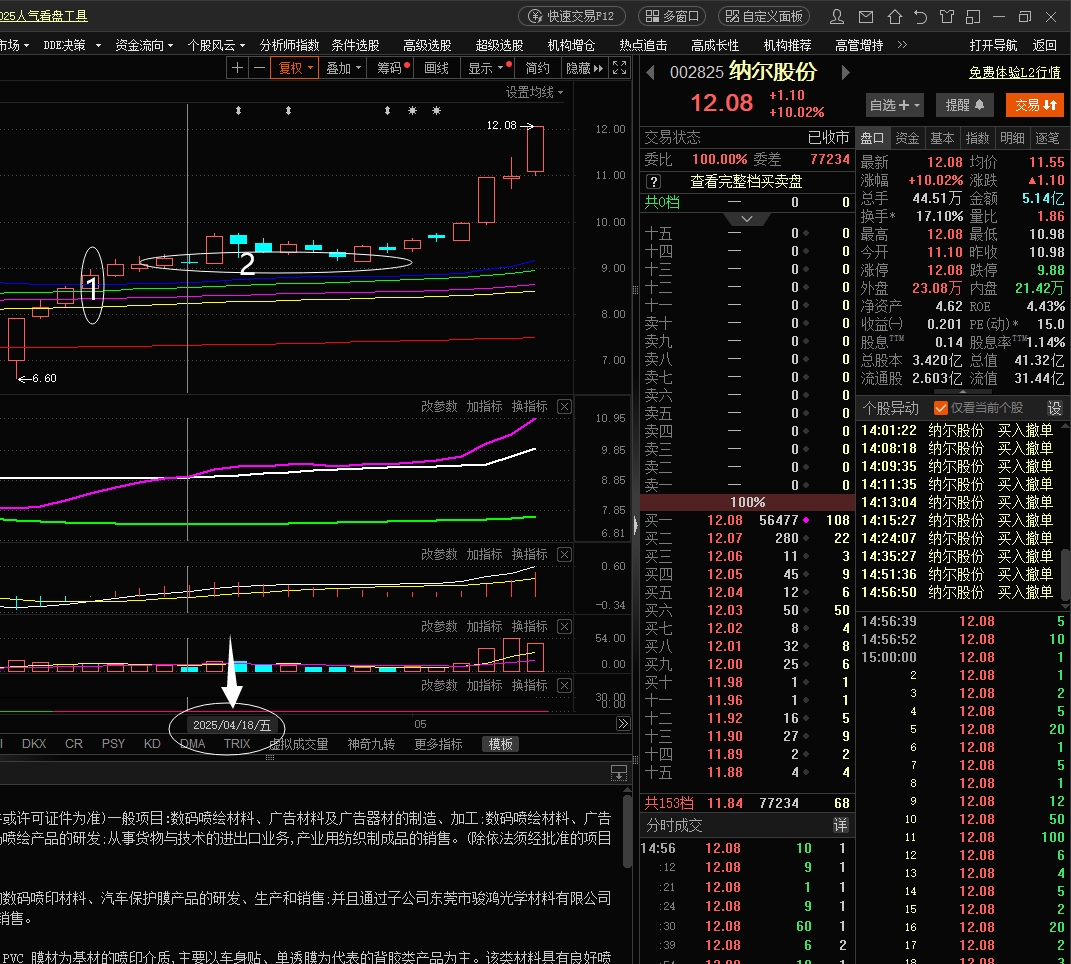Click the orange 交易 trade button
Image resolution: width=1071 pixels, height=964 pixels.
(1035, 105)
